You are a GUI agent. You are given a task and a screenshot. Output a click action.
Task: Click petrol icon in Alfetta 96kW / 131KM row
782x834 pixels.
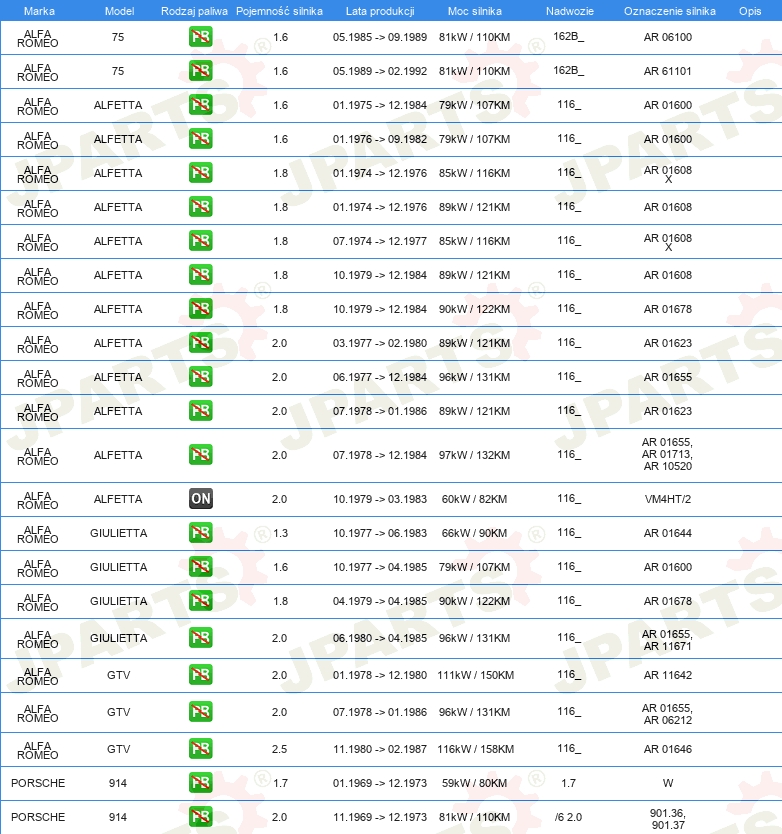tap(201, 377)
